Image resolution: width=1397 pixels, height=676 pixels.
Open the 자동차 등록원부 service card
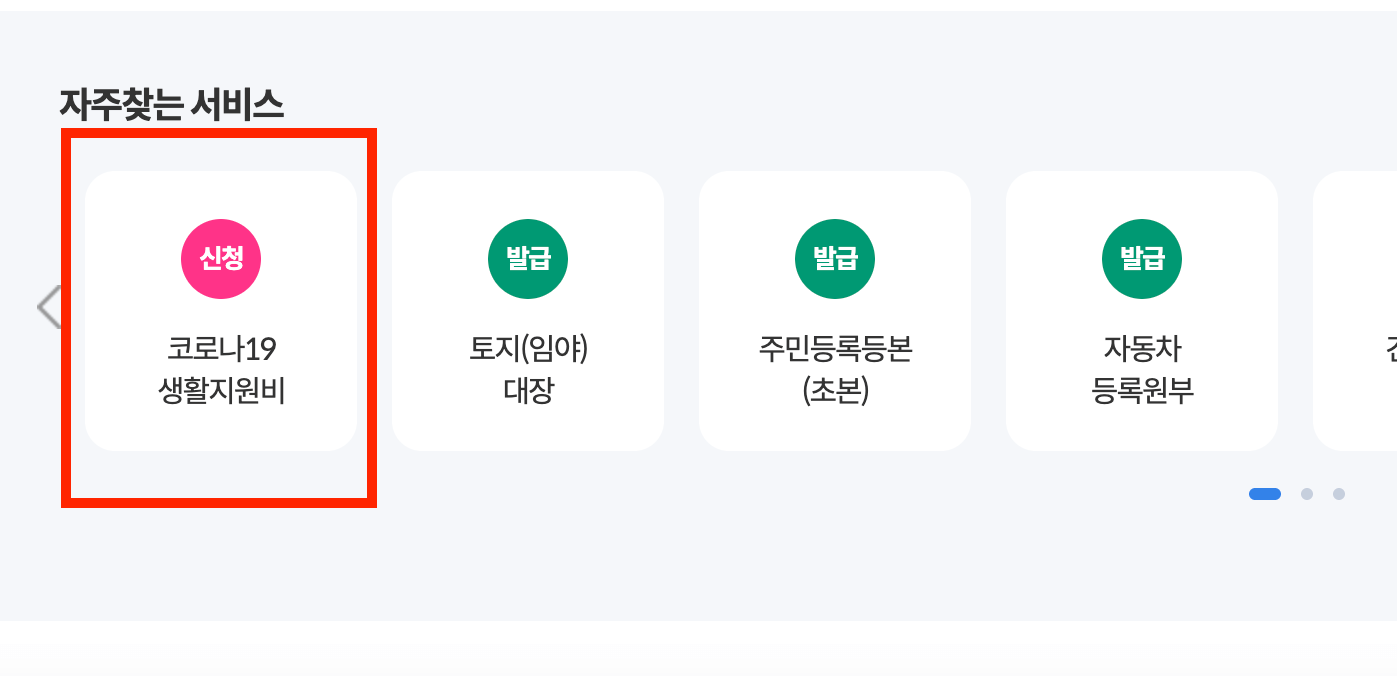click(x=1142, y=310)
